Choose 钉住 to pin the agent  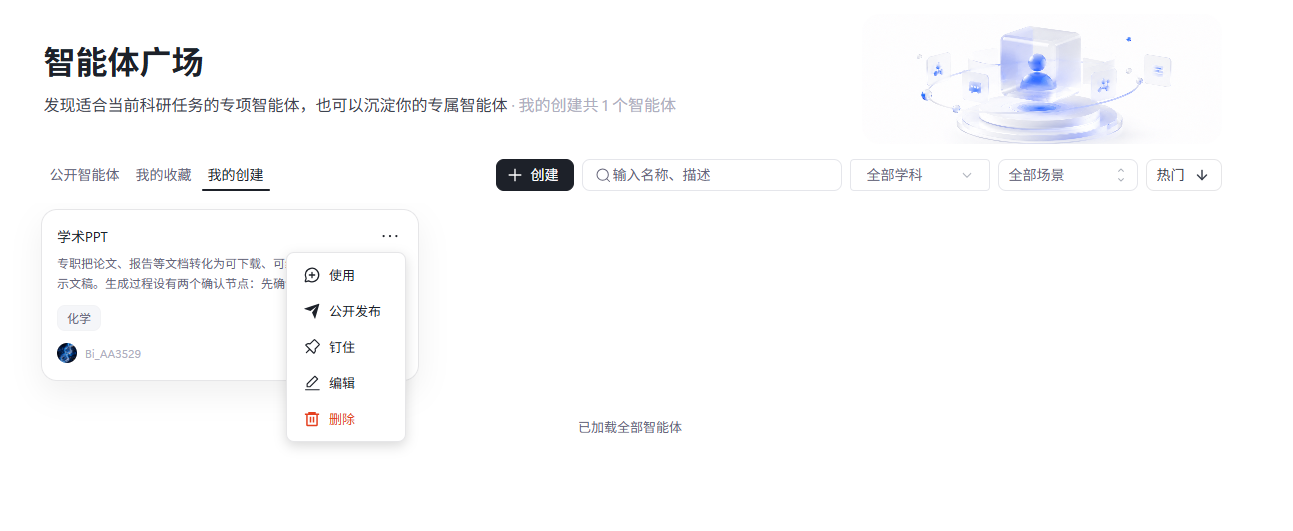(x=346, y=347)
